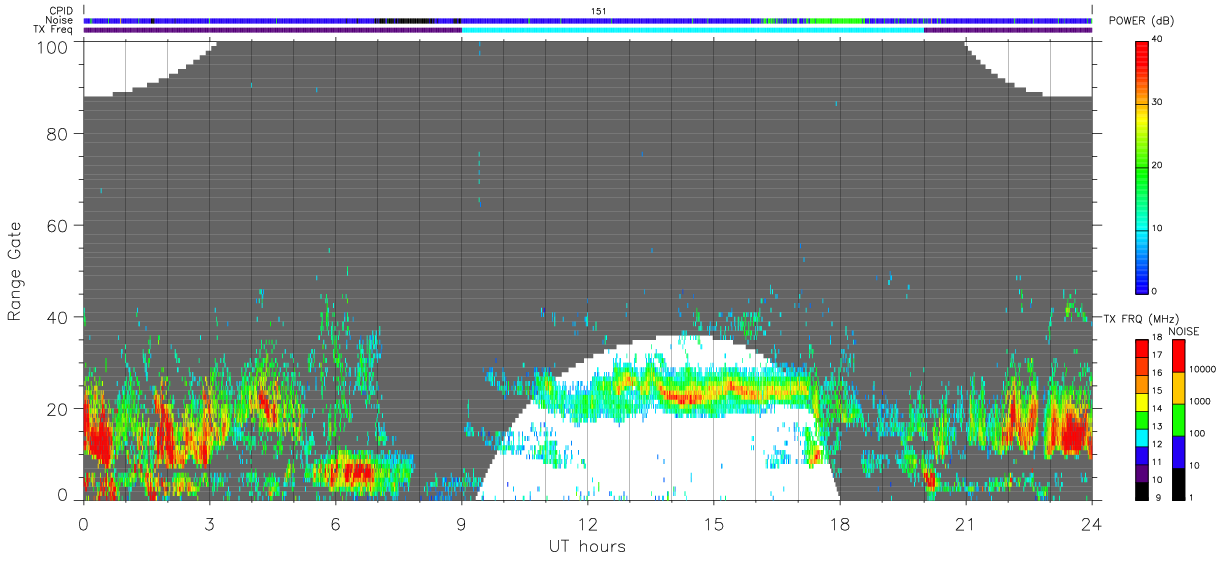Click the '10' label on POWER color bar
The width and height of the screenshot is (1228, 567).
tap(1157, 228)
